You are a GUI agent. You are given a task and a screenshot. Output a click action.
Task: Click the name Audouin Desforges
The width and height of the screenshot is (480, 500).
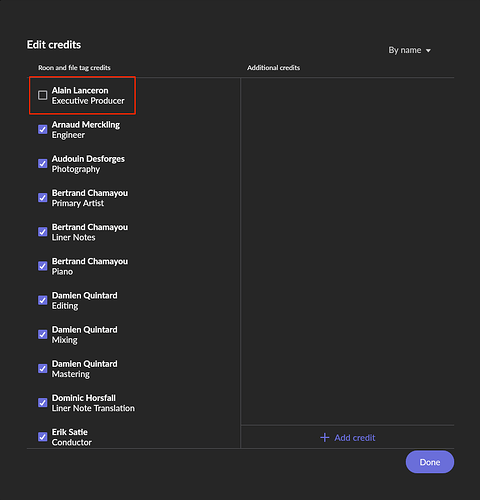pos(88,159)
